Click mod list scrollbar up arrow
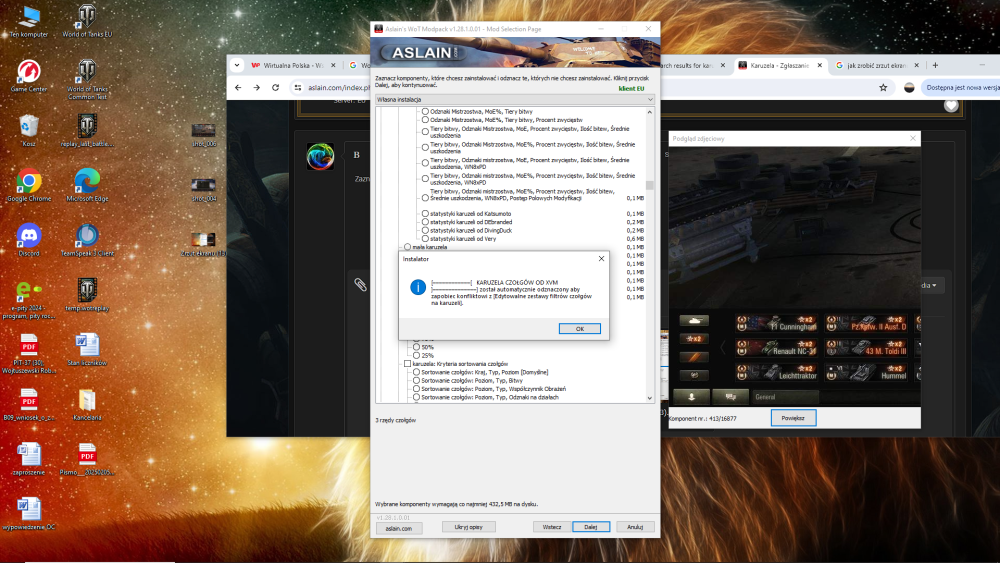 point(650,112)
